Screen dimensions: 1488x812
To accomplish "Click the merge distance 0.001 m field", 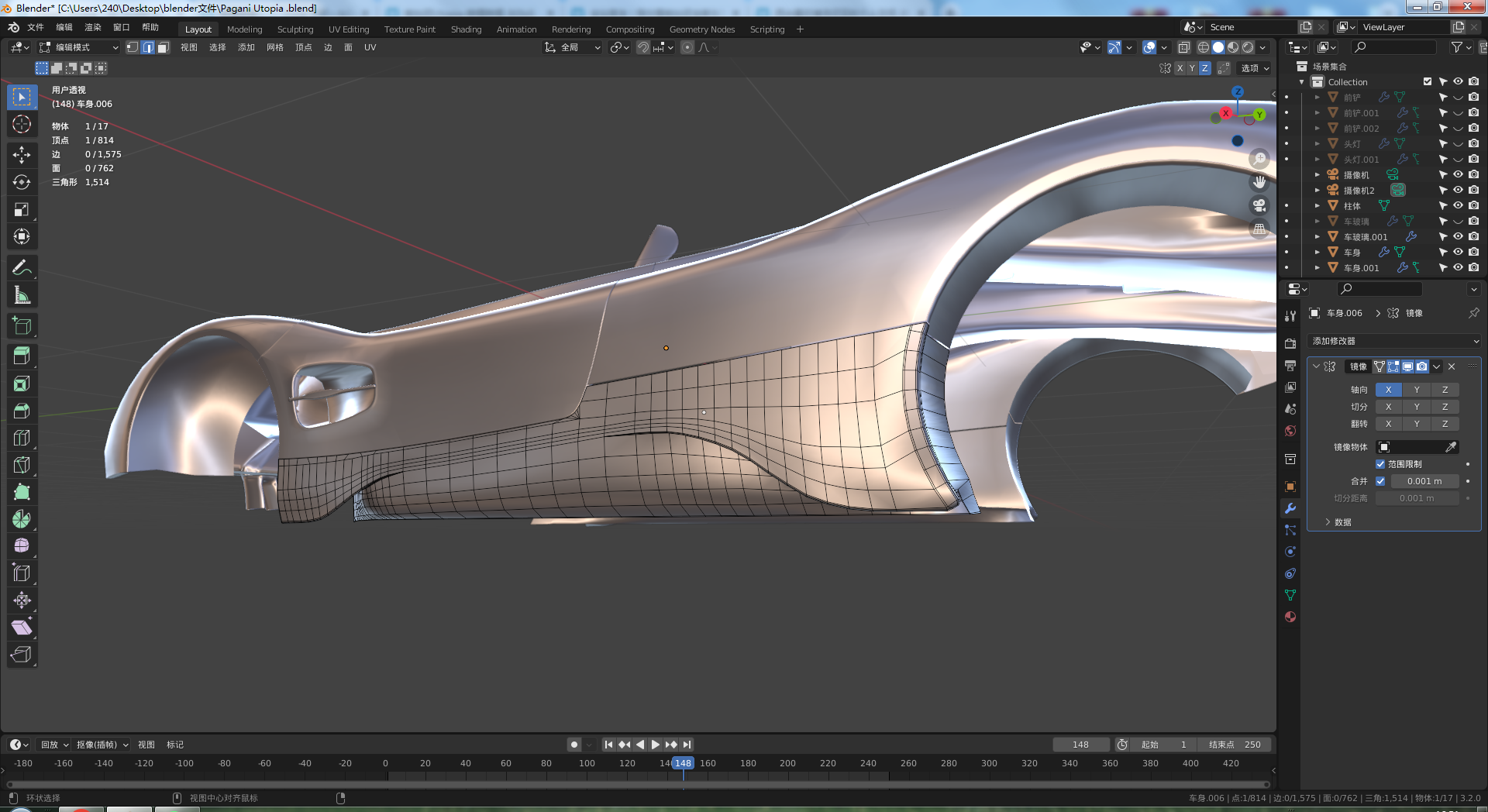I will tap(1424, 481).
